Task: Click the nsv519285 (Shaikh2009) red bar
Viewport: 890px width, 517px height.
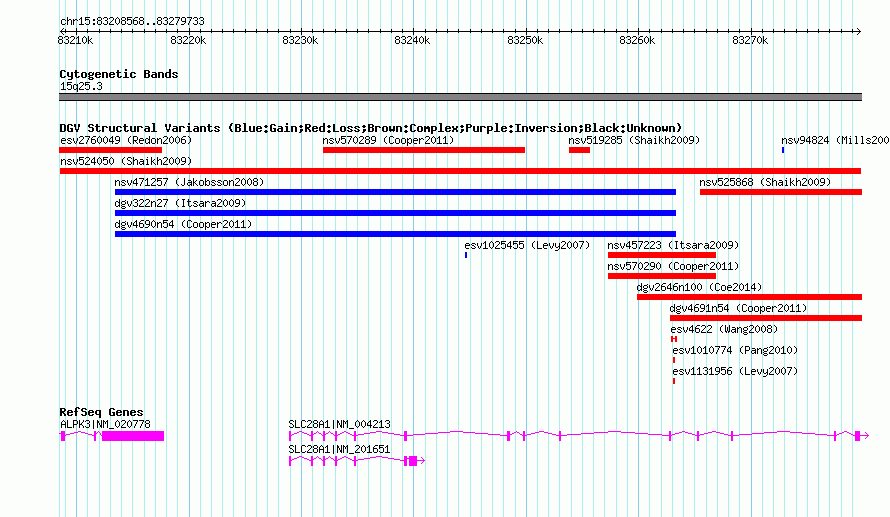Action: 580,150
